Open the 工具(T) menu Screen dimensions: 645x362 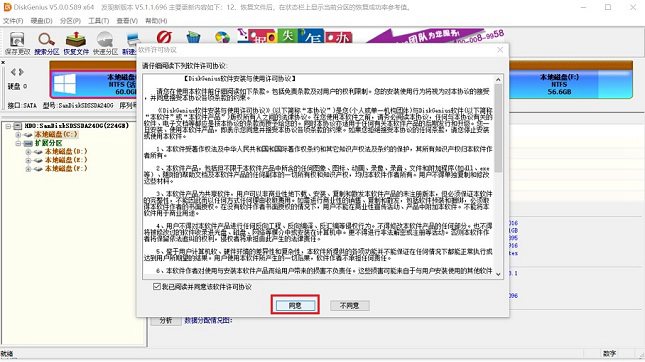[99, 21]
